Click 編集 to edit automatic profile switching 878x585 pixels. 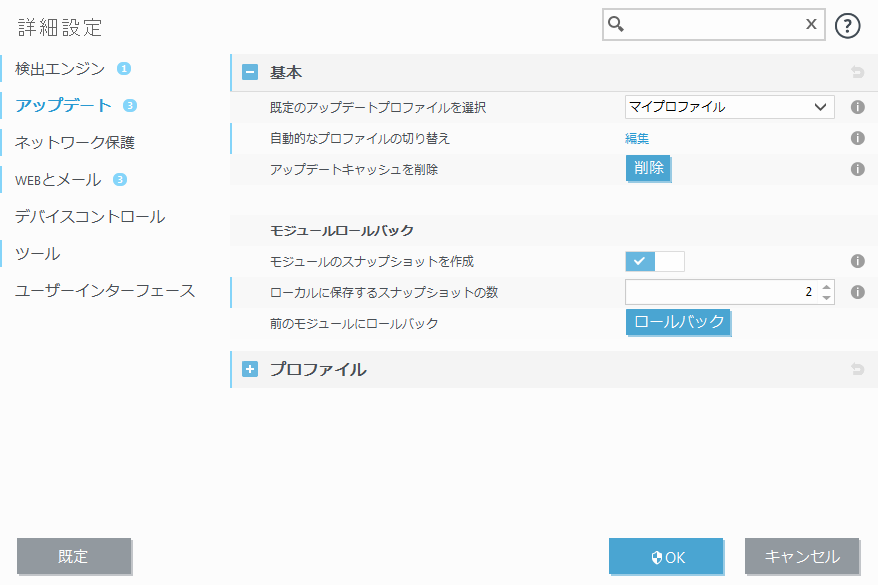[x=637, y=138]
